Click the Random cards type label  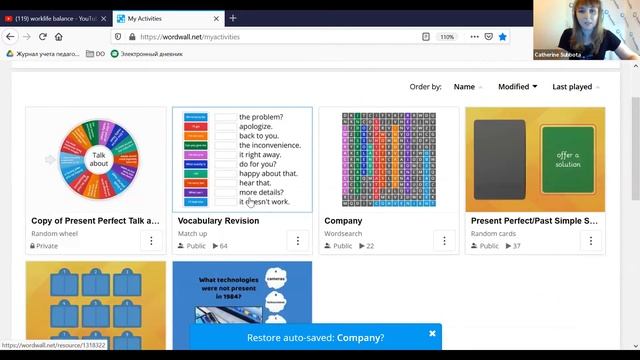pos(493,233)
